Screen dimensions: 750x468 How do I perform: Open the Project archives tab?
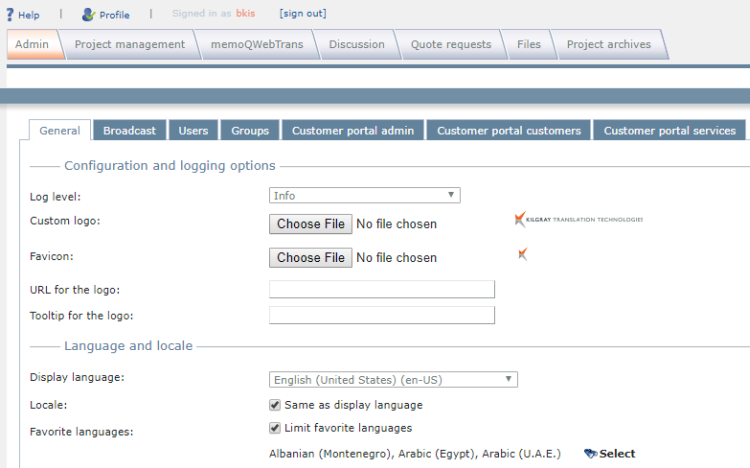click(608, 44)
